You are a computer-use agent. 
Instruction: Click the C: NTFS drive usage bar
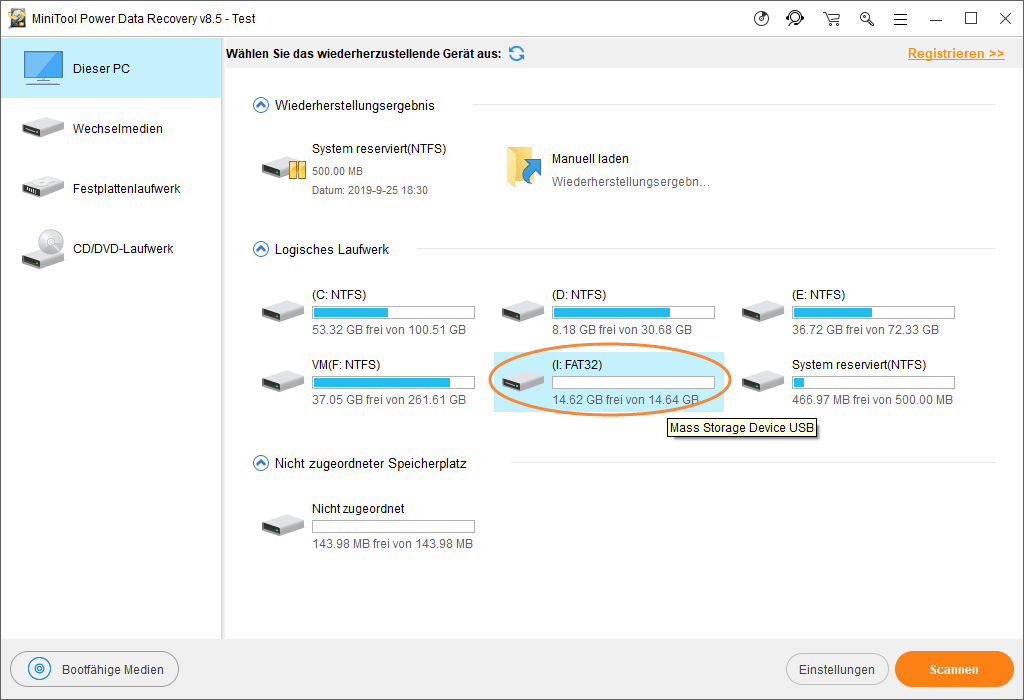pyautogui.click(x=393, y=312)
